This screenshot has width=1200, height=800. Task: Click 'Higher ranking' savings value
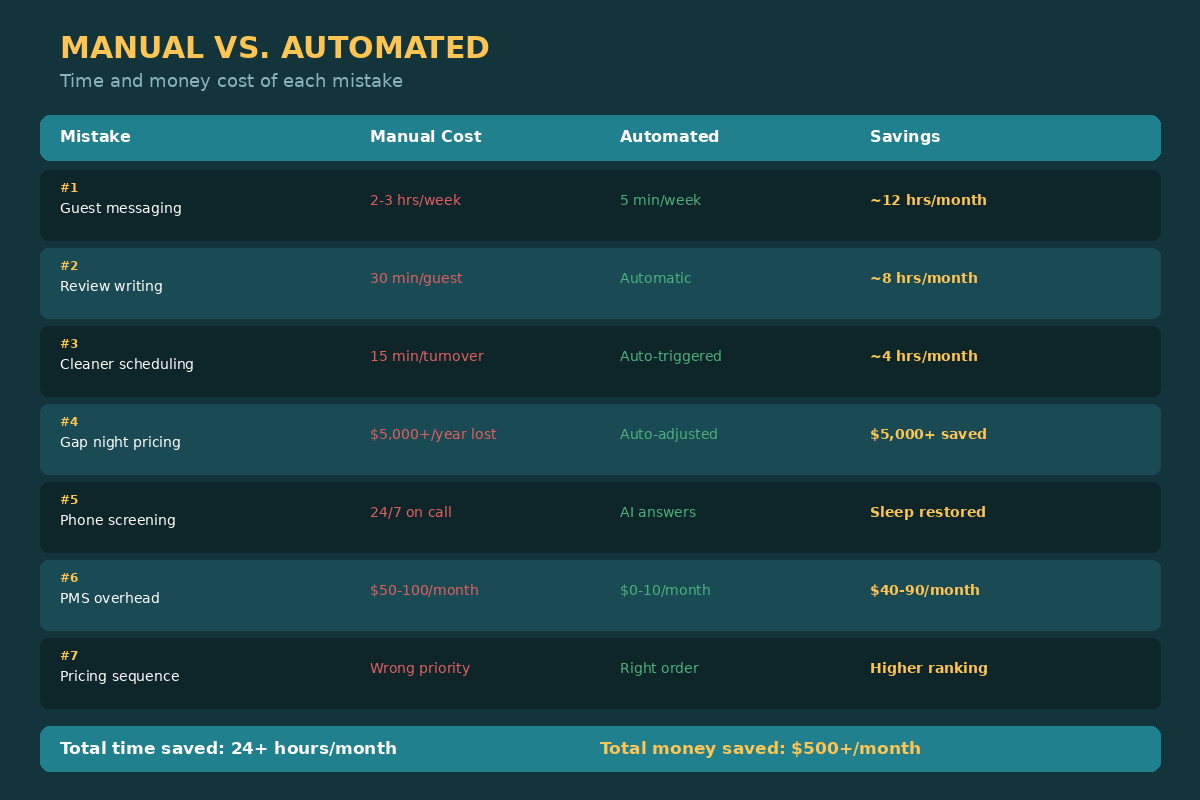tap(929, 668)
